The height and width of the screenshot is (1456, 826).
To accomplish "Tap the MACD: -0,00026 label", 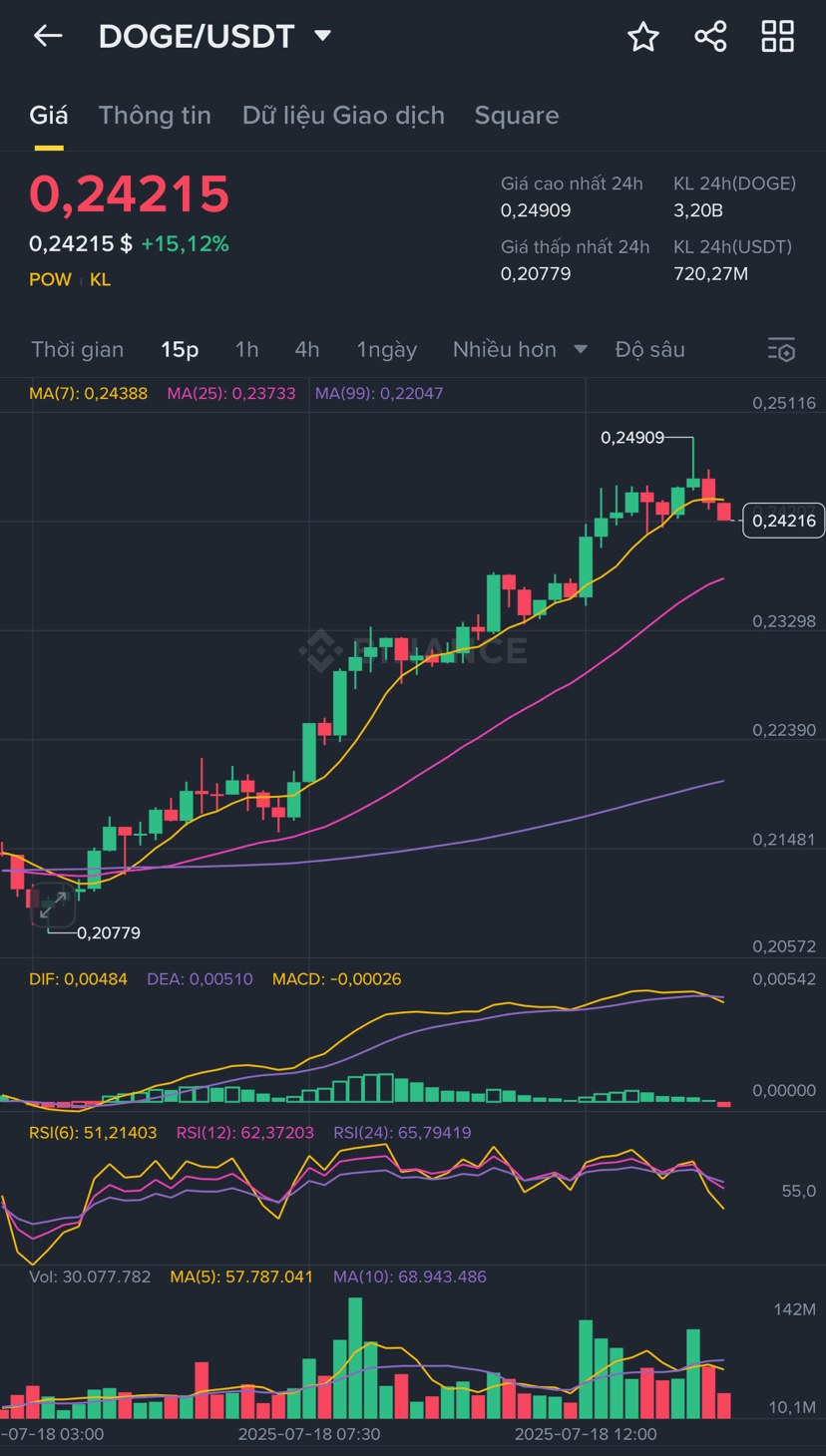I will coord(336,979).
